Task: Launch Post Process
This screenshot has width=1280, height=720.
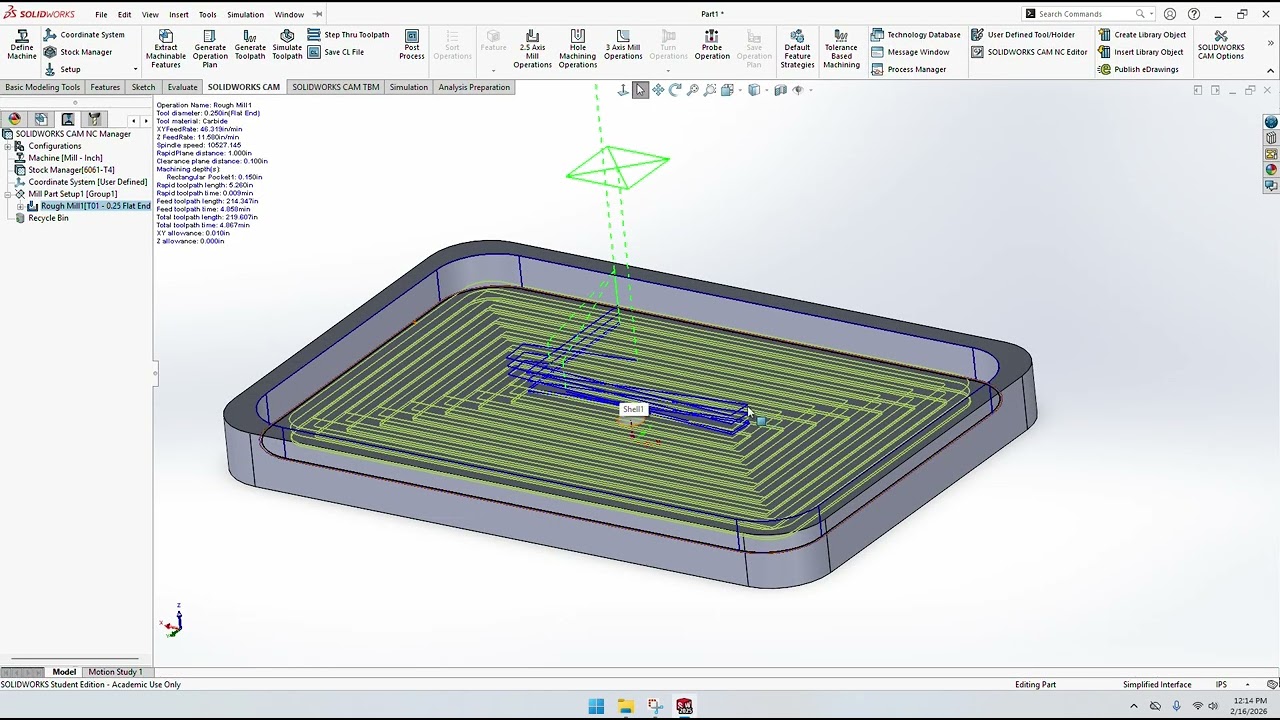Action: (x=412, y=44)
